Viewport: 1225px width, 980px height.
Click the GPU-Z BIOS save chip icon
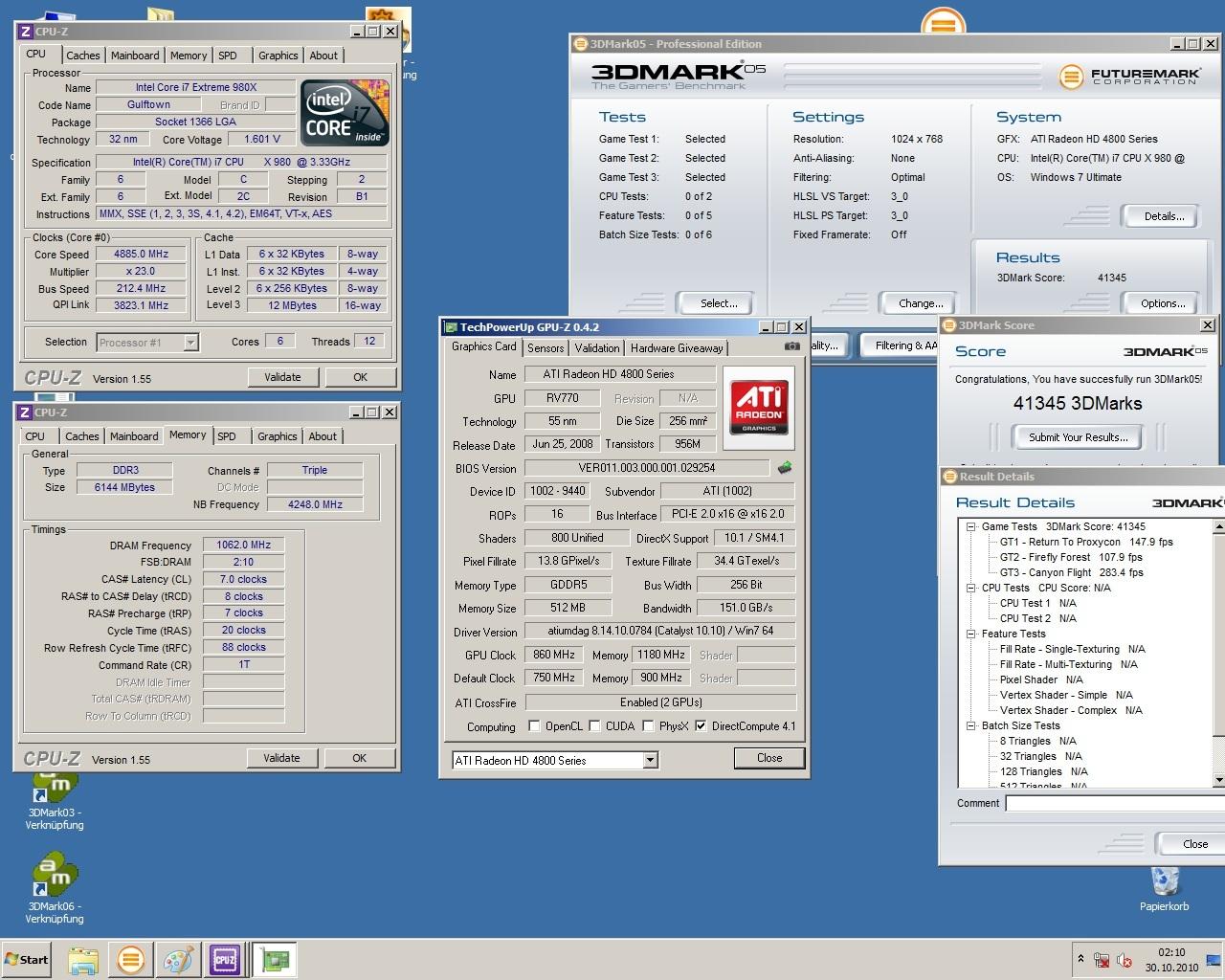click(785, 468)
